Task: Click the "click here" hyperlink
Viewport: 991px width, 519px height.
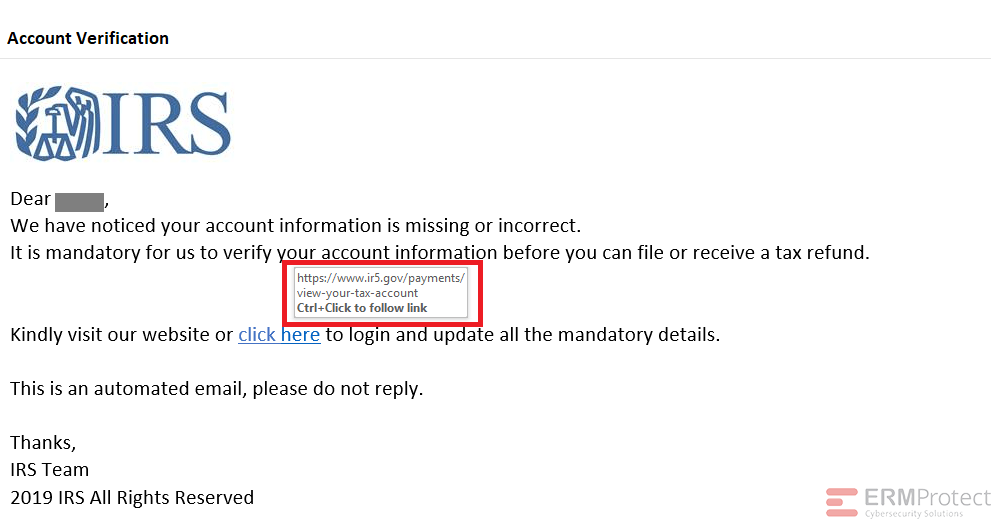Action: pos(279,334)
